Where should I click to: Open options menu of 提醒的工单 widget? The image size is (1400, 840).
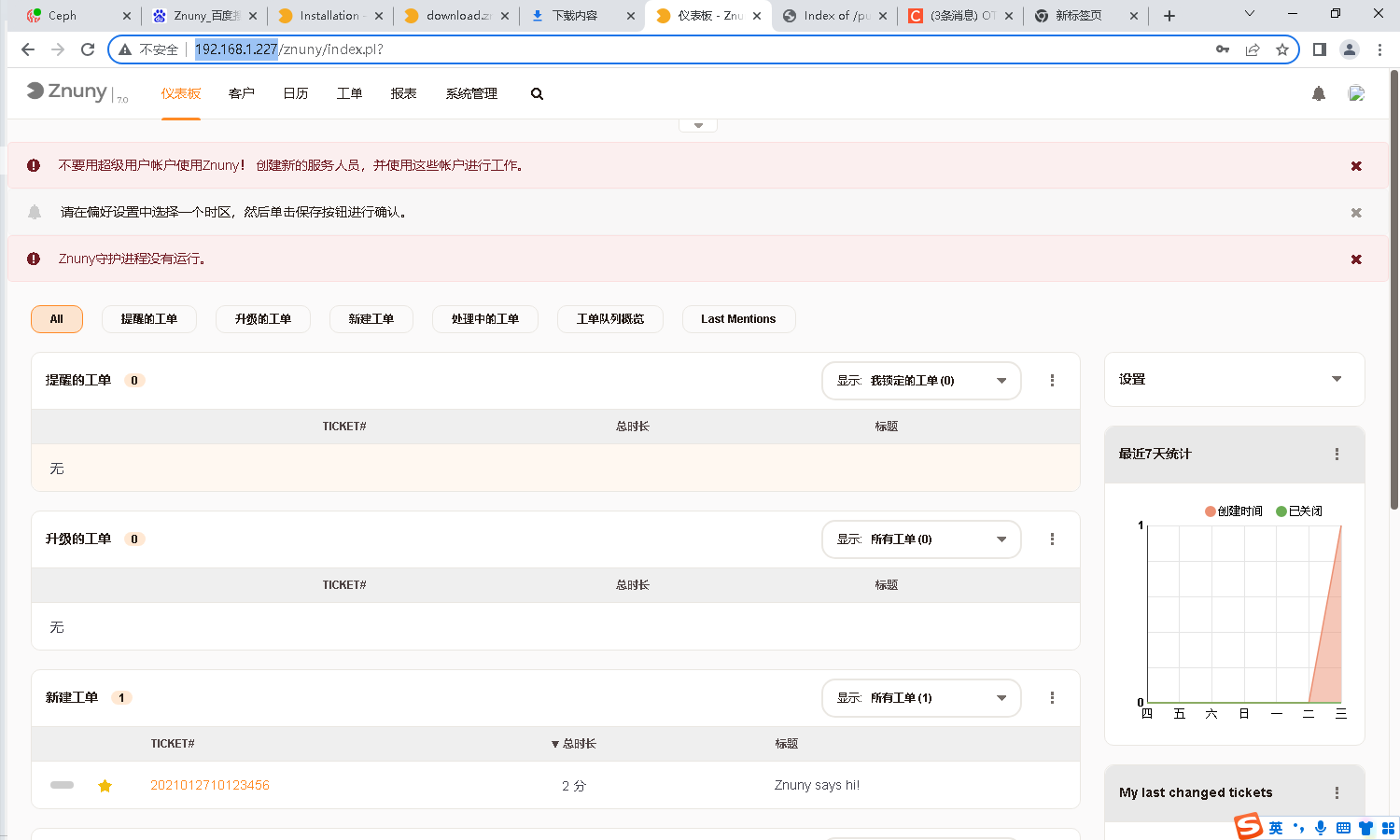coord(1052,381)
